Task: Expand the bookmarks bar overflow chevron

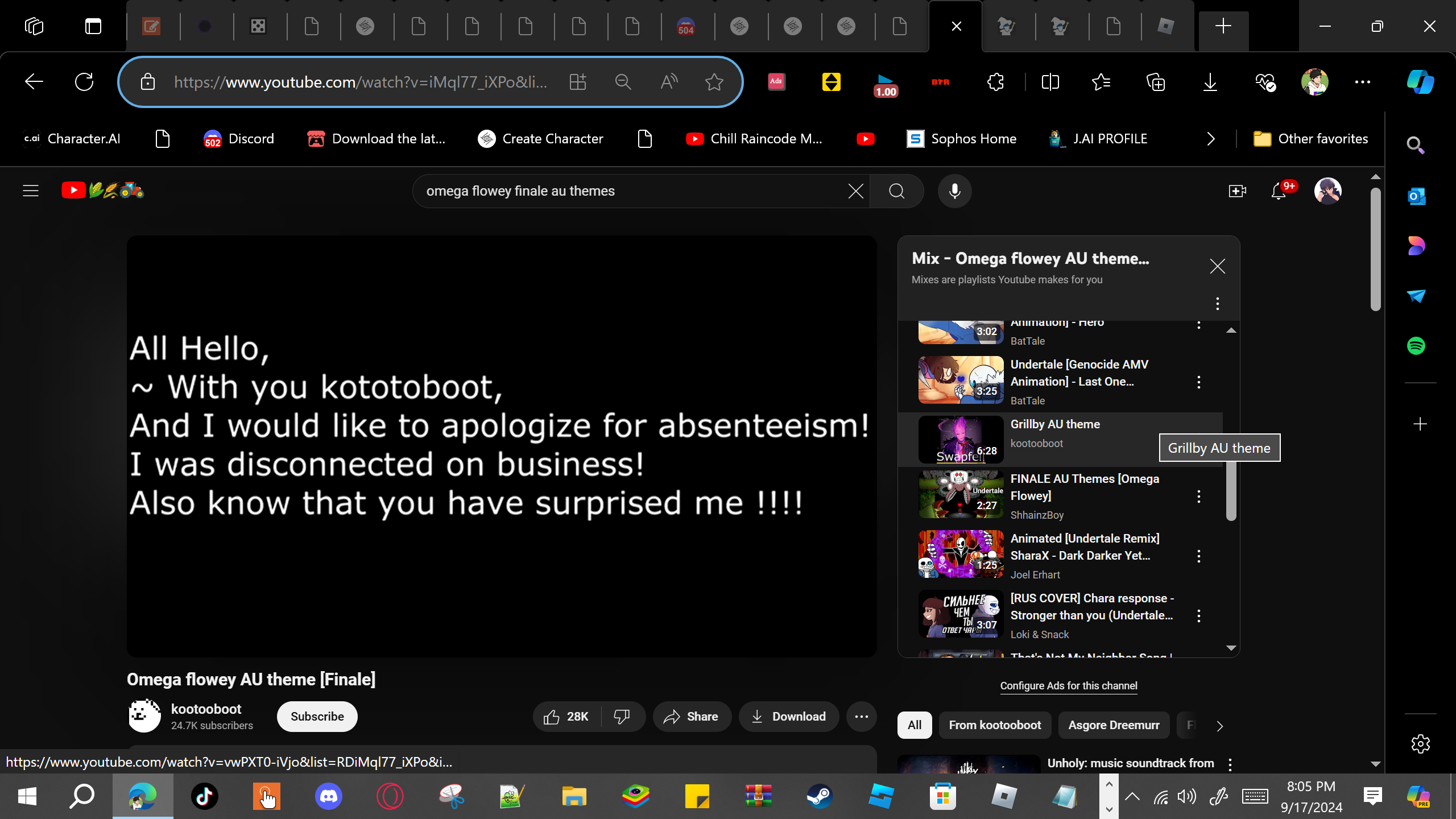Action: click(x=1211, y=139)
